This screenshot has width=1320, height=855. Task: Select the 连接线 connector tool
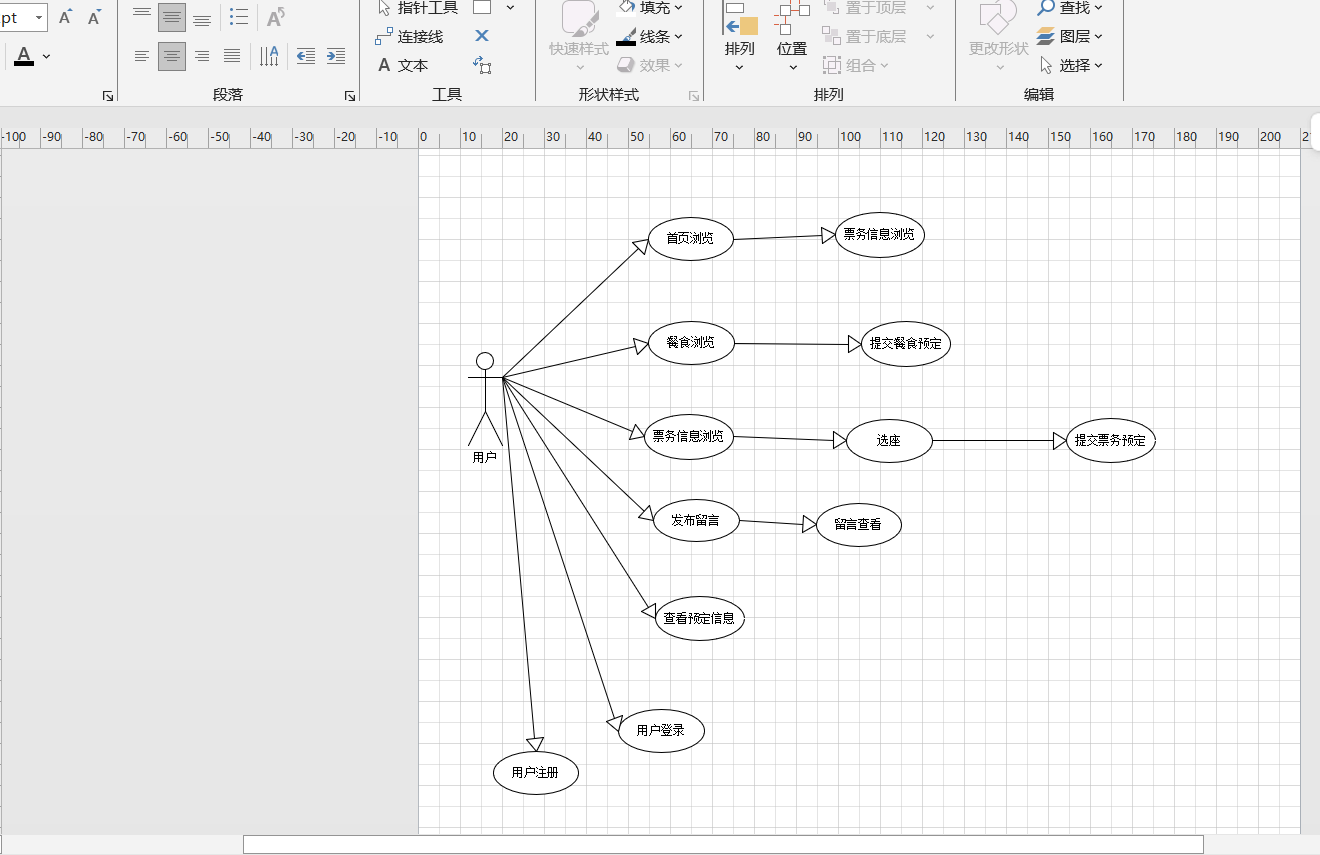pos(409,36)
